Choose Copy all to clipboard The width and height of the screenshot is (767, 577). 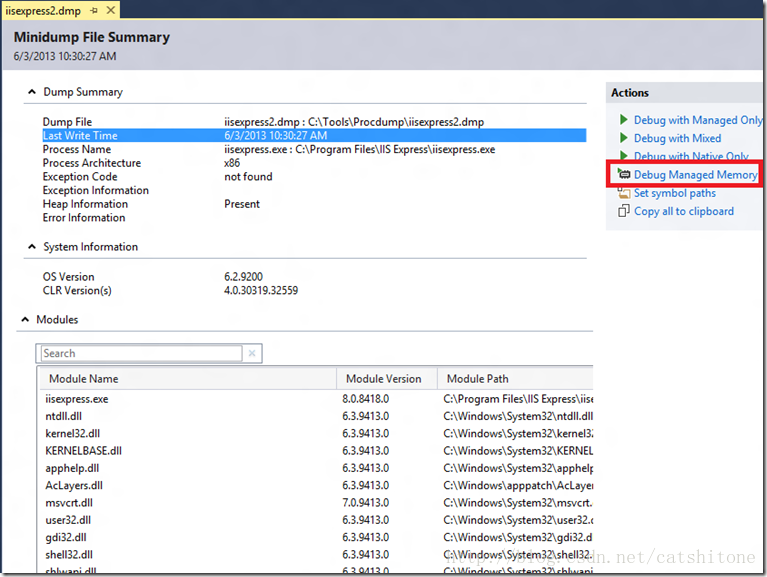coord(684,211)
